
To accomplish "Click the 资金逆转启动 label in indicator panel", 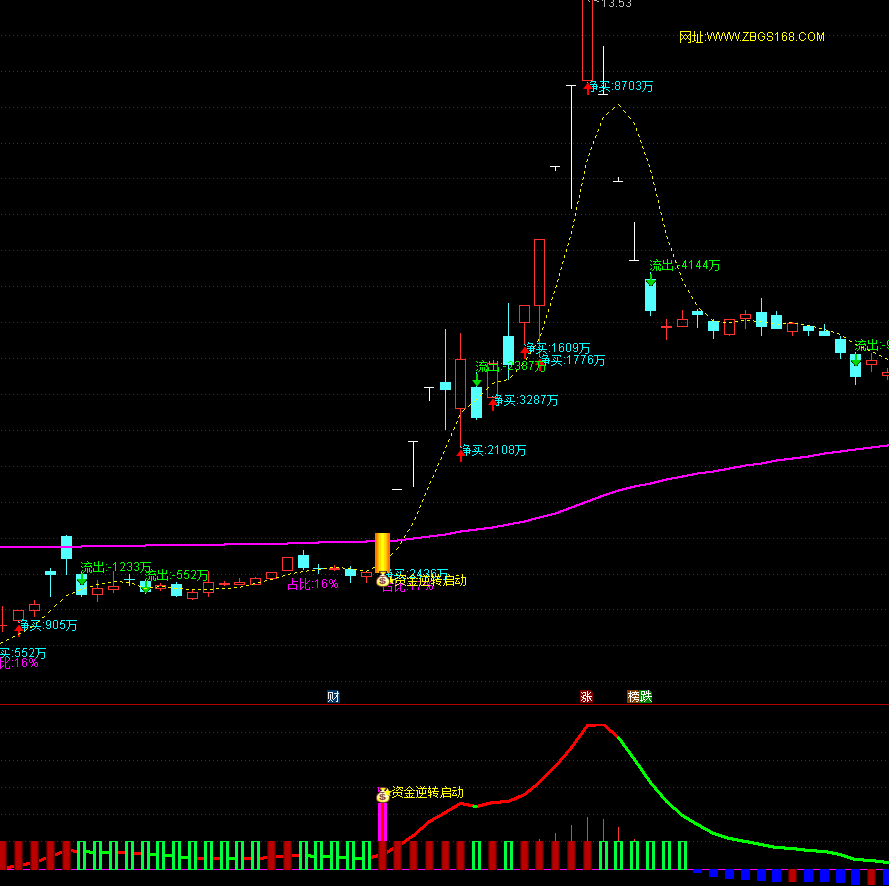I will 427,792.
